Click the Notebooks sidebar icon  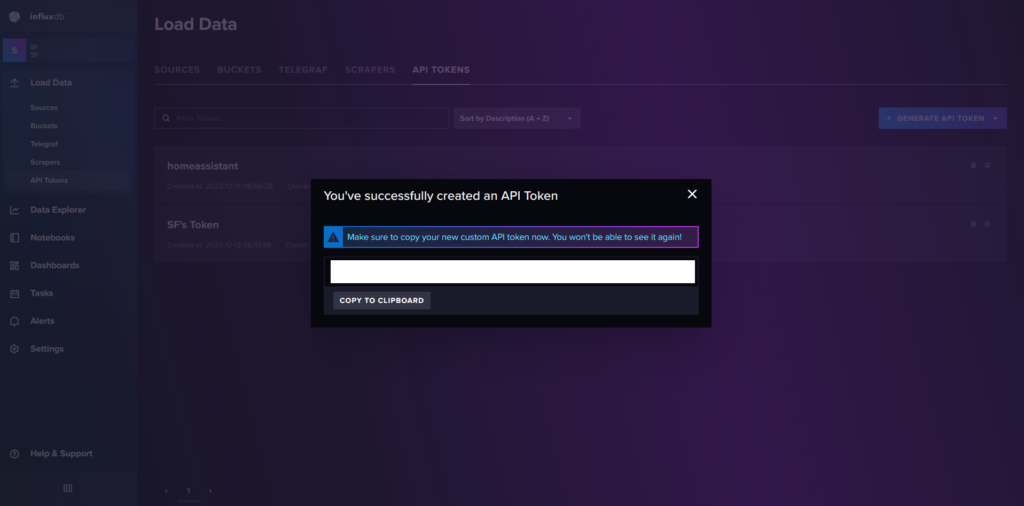click(x=14, y=238)
